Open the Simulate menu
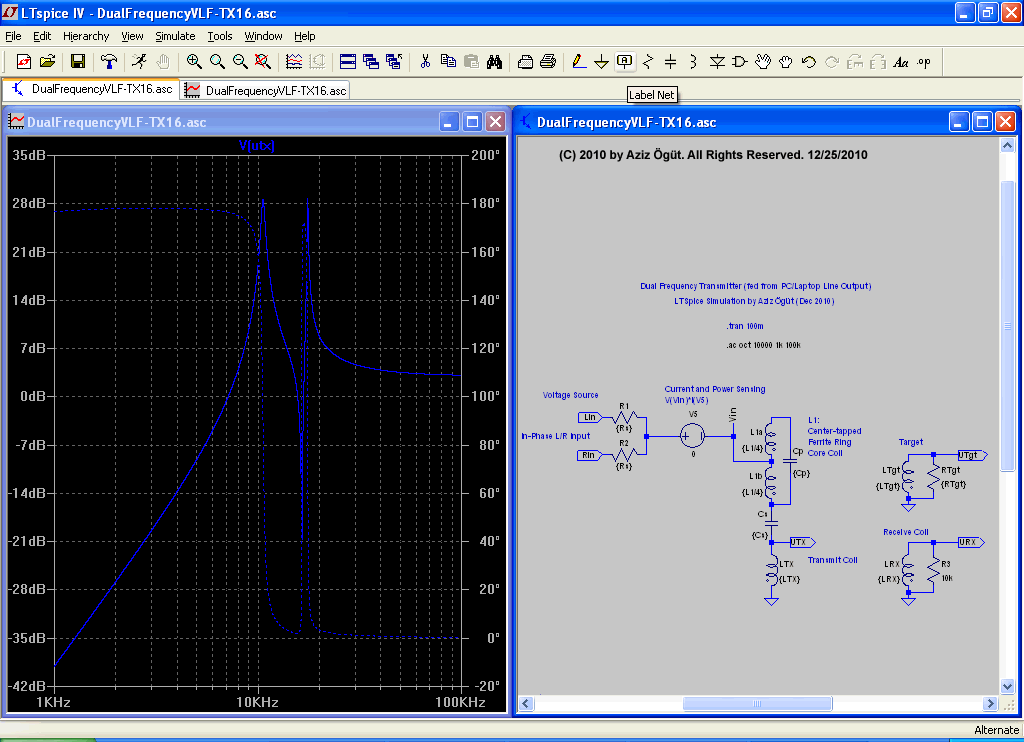Screen dimensions: 1024x742 coord(175,36)
